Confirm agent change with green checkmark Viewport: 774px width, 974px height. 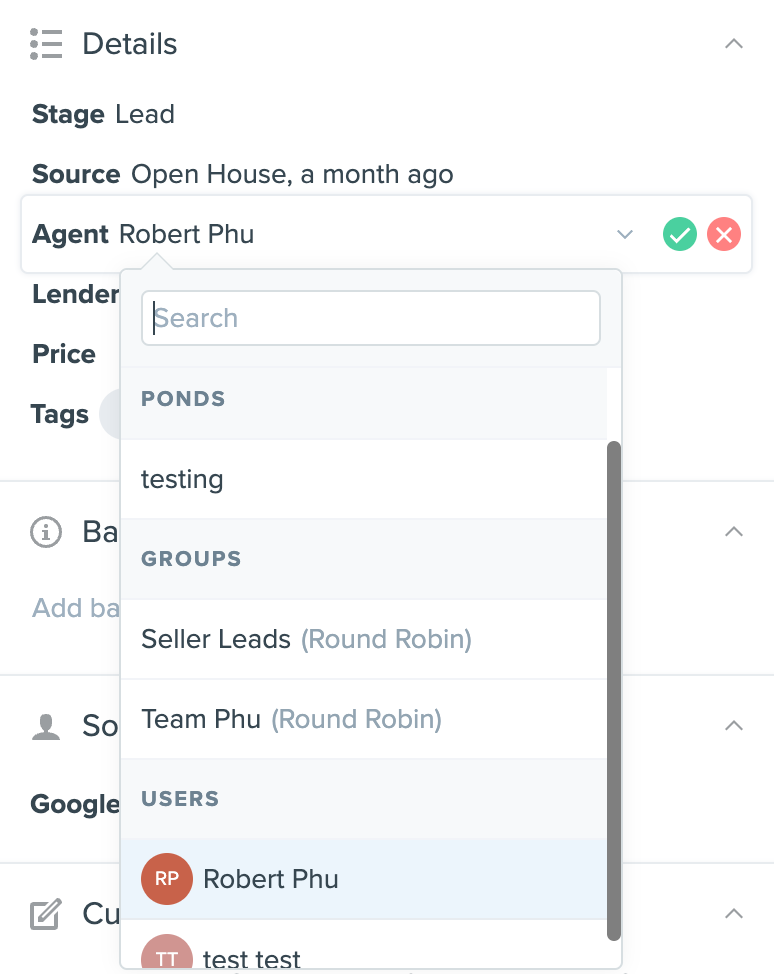click(x=680, y=235)
